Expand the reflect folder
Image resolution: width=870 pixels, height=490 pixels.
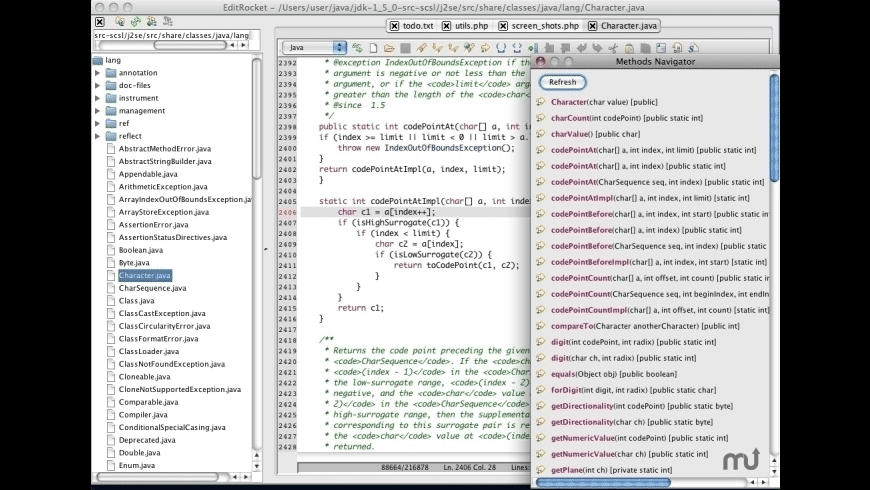pyautogui.click(x=98, y=136)
